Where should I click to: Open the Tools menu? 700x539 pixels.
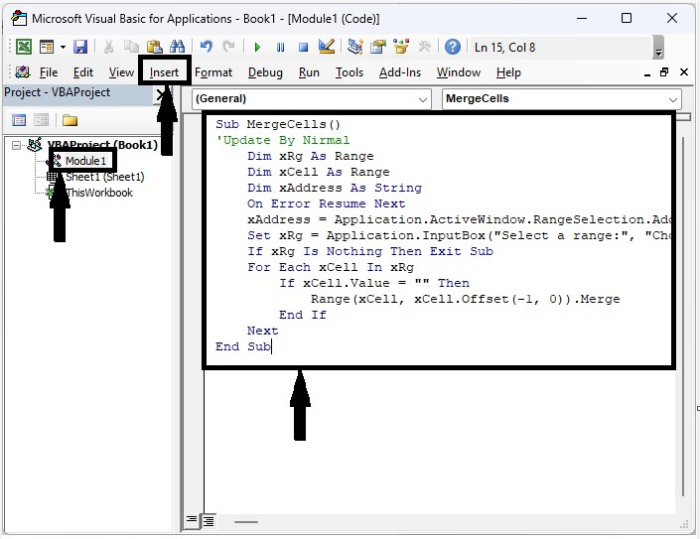point(349,72)
